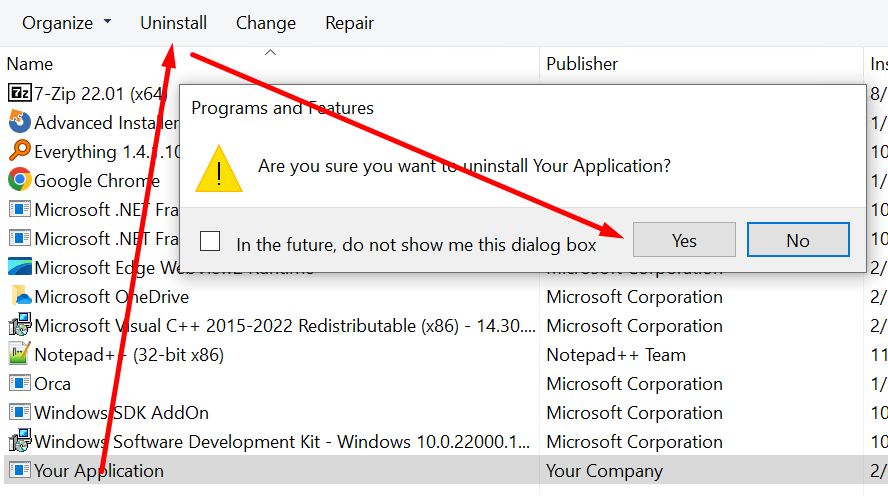Click the sort arrow above Name column

pyautogui.click(x=271, y=53)
